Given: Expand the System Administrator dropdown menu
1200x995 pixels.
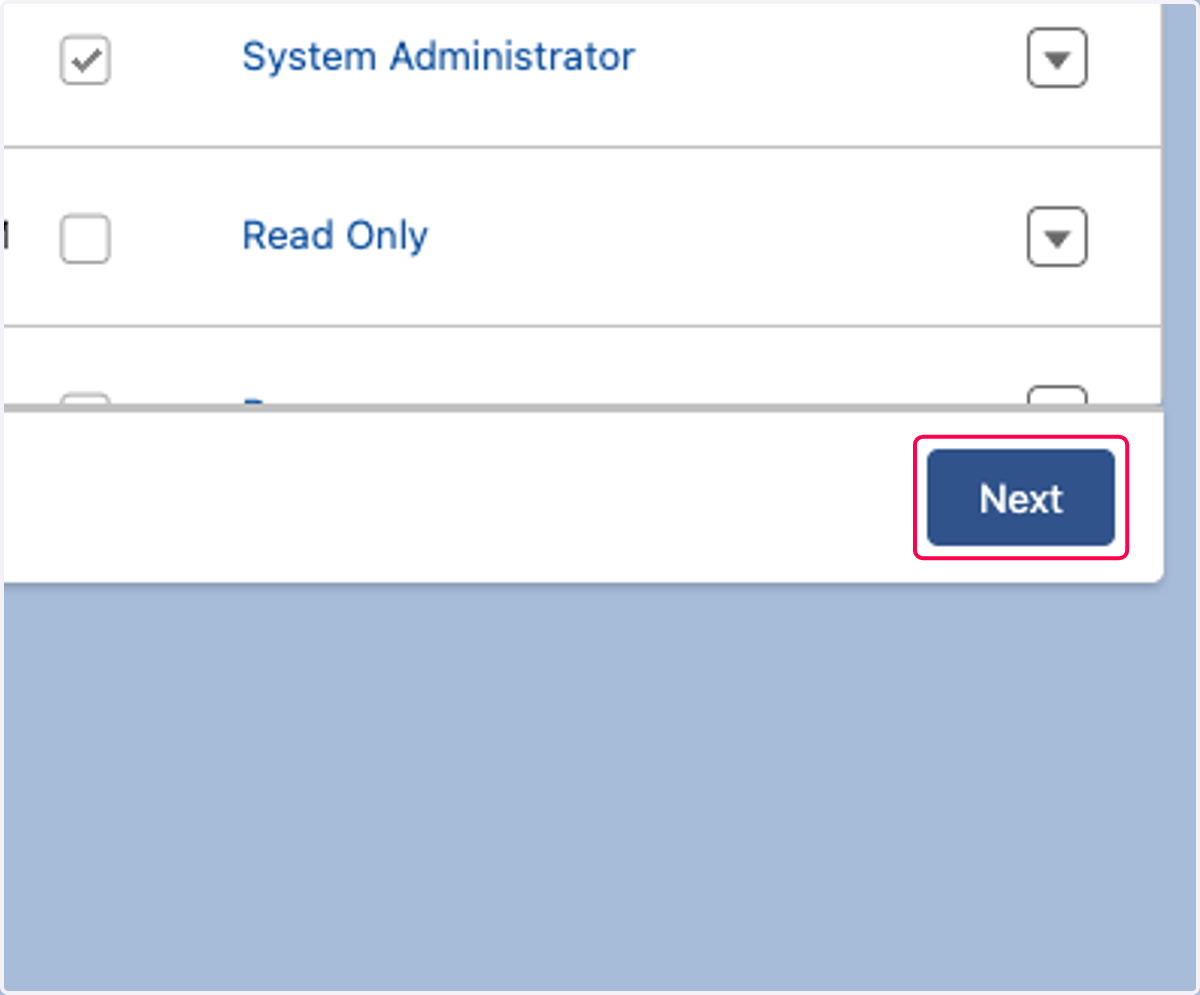Looking at the screenshot, I should [x=1057, y=59].
